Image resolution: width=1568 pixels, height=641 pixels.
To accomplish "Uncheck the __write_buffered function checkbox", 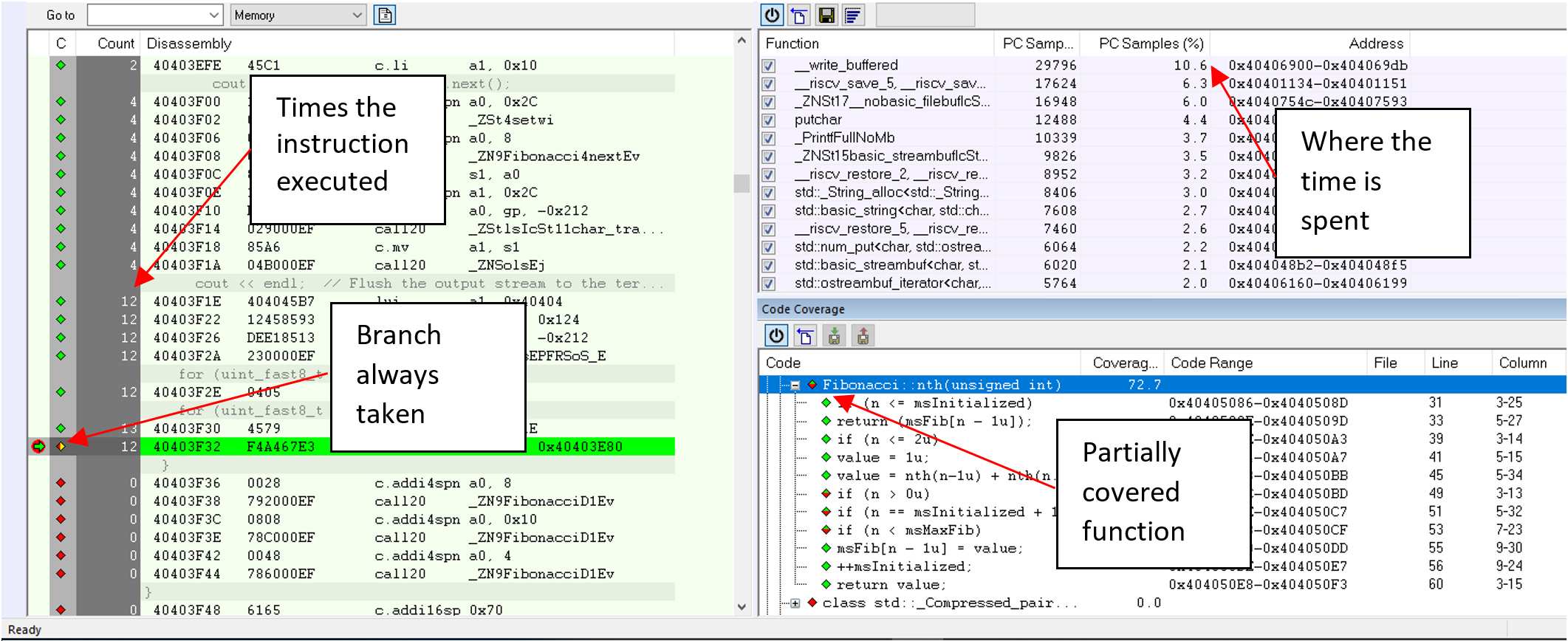I will point(769,66).
